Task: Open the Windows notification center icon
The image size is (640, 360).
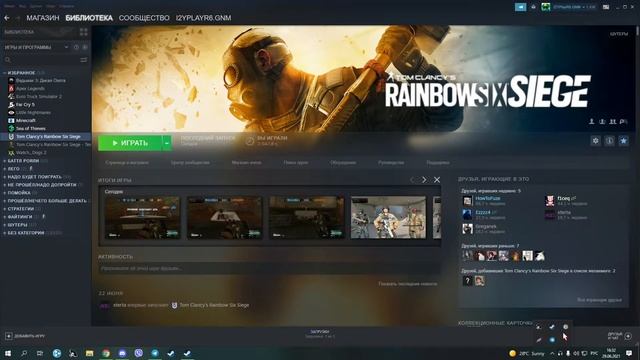Action: point(629,353)
